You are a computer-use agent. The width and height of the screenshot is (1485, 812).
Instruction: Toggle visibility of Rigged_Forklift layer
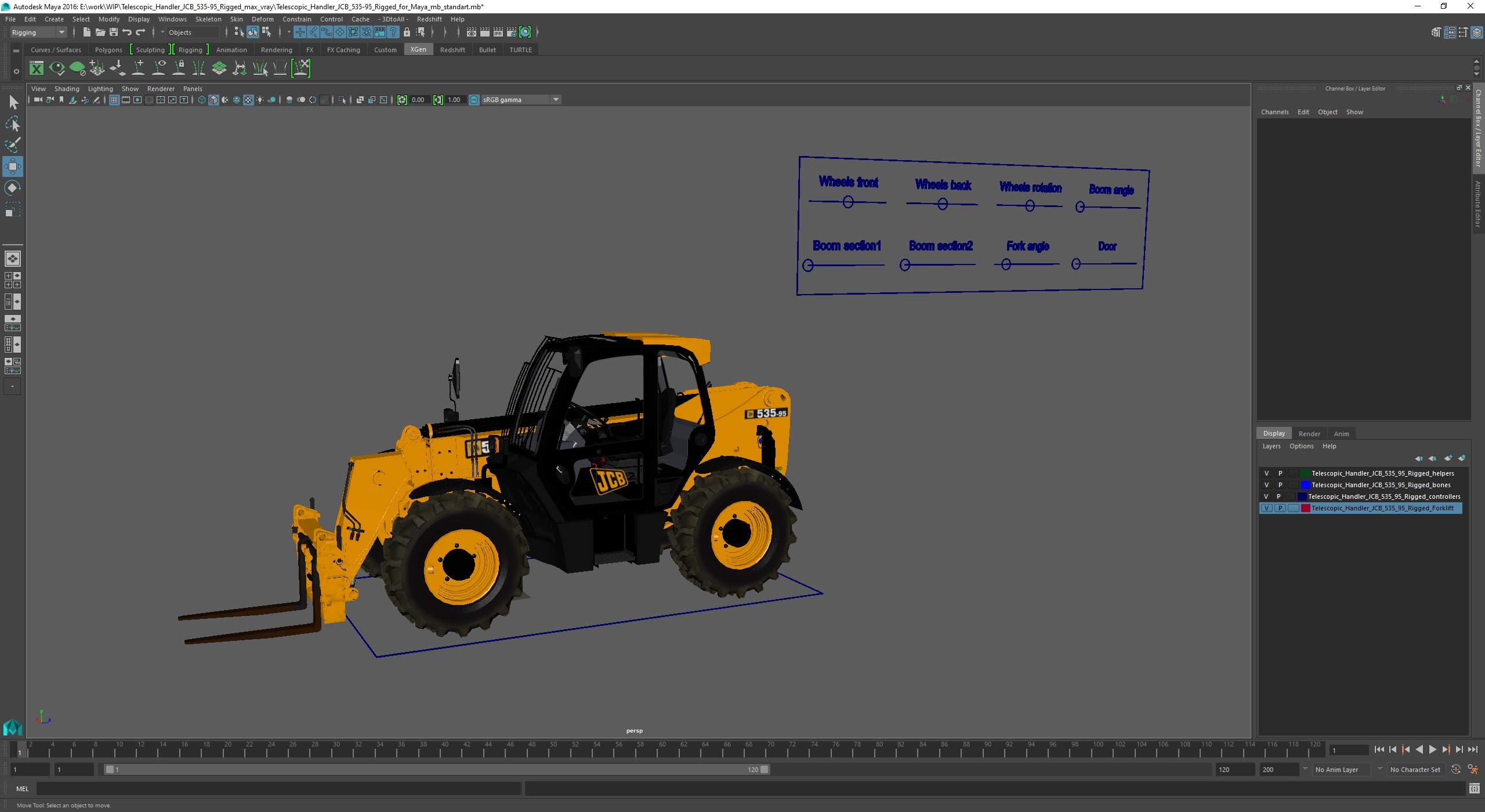(1266, 508)
